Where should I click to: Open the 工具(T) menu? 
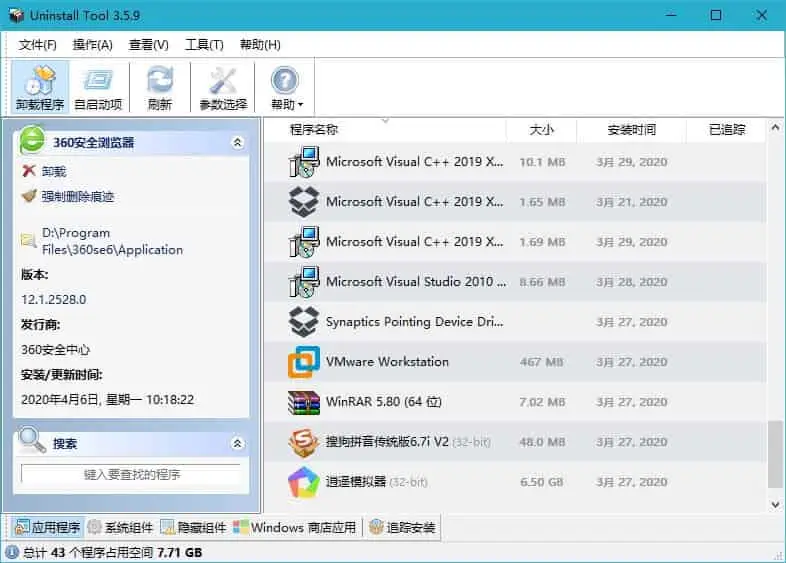click(205, 45)
